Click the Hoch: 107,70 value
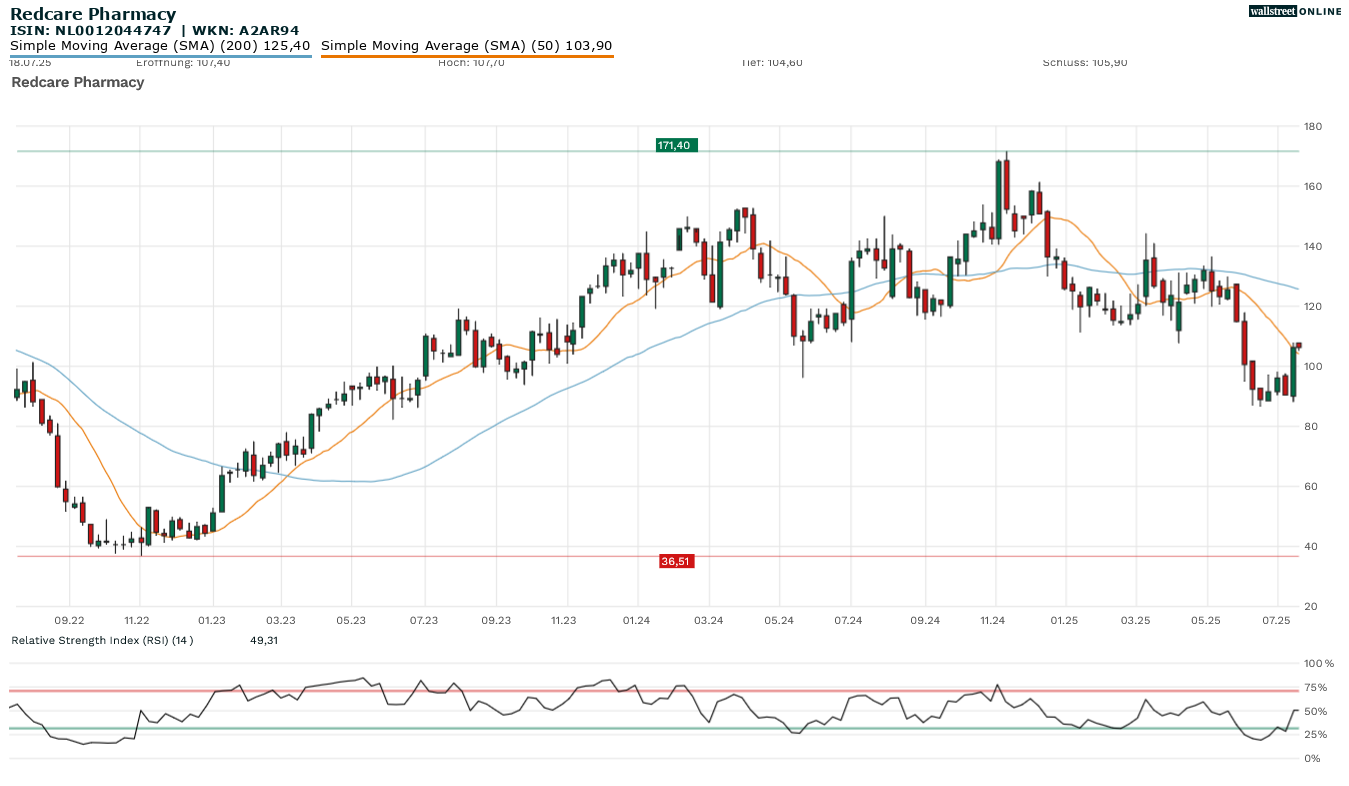 click(471, 63)
